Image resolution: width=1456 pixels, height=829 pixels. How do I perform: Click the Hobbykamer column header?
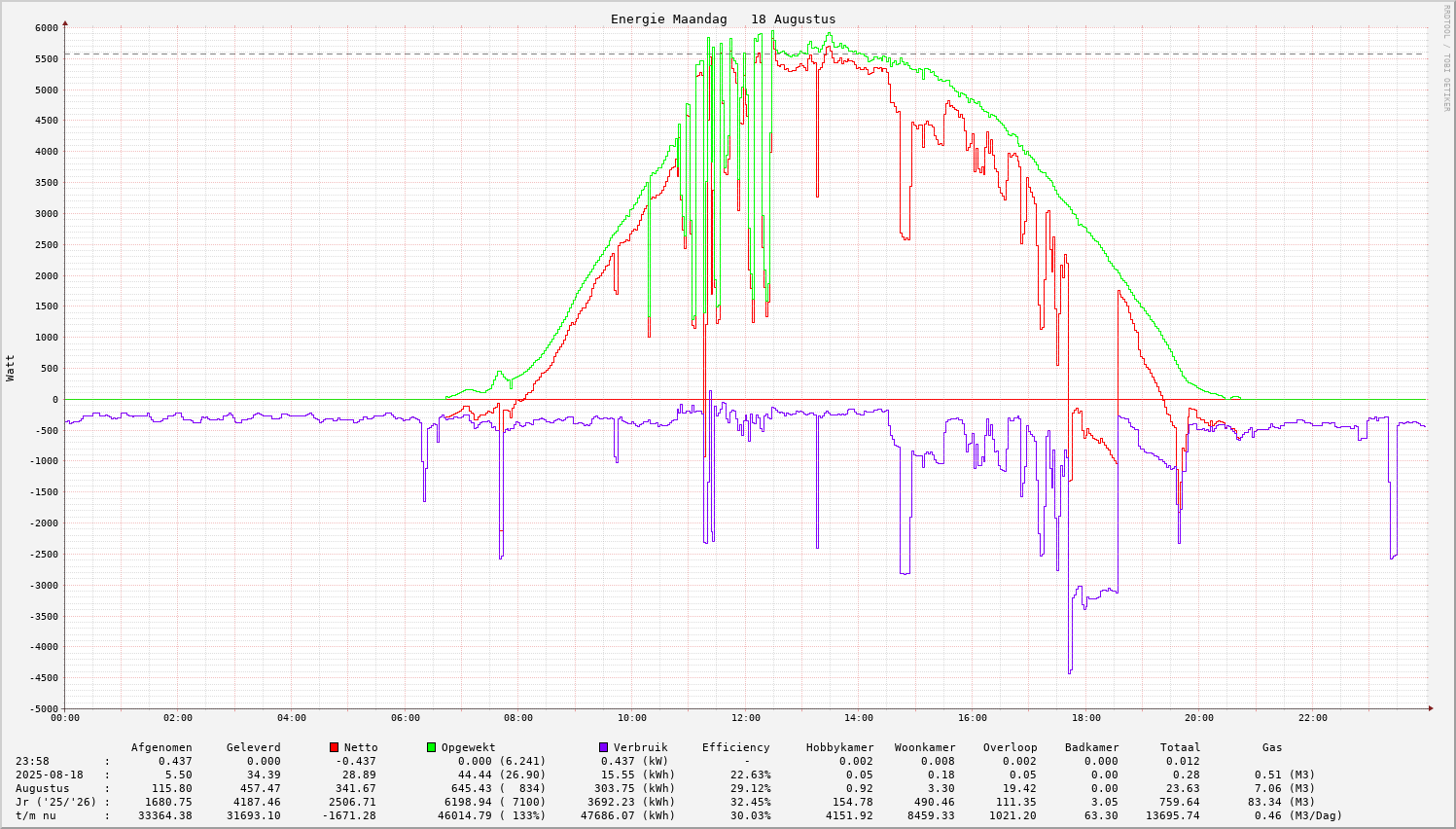pos(839,747)
